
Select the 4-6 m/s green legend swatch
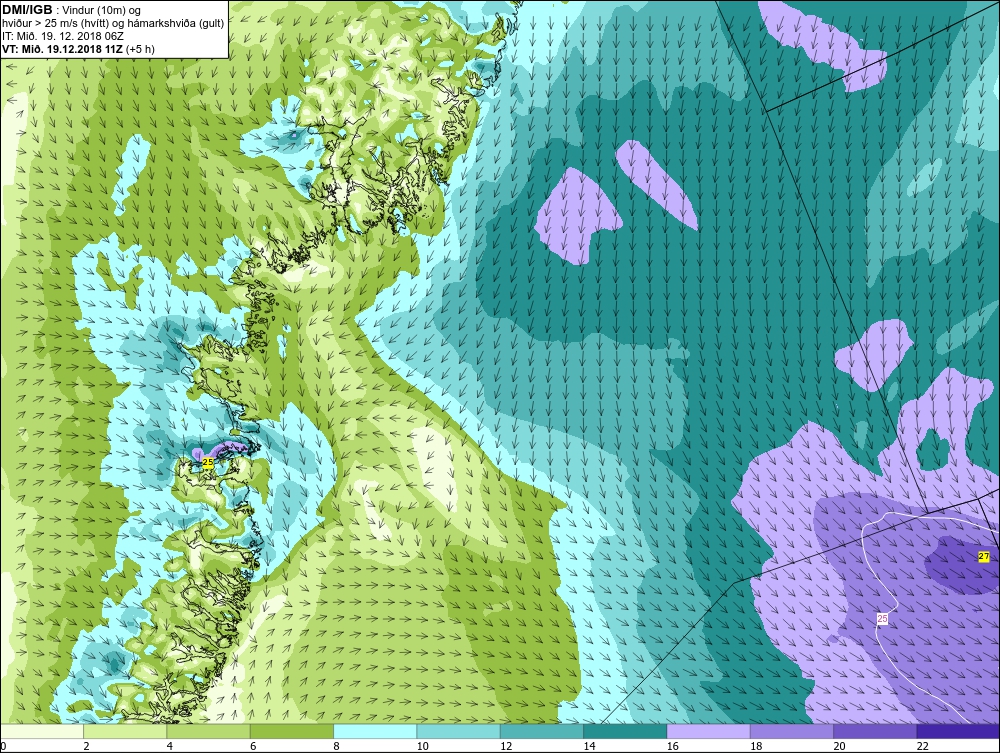[x=209, y=731]
